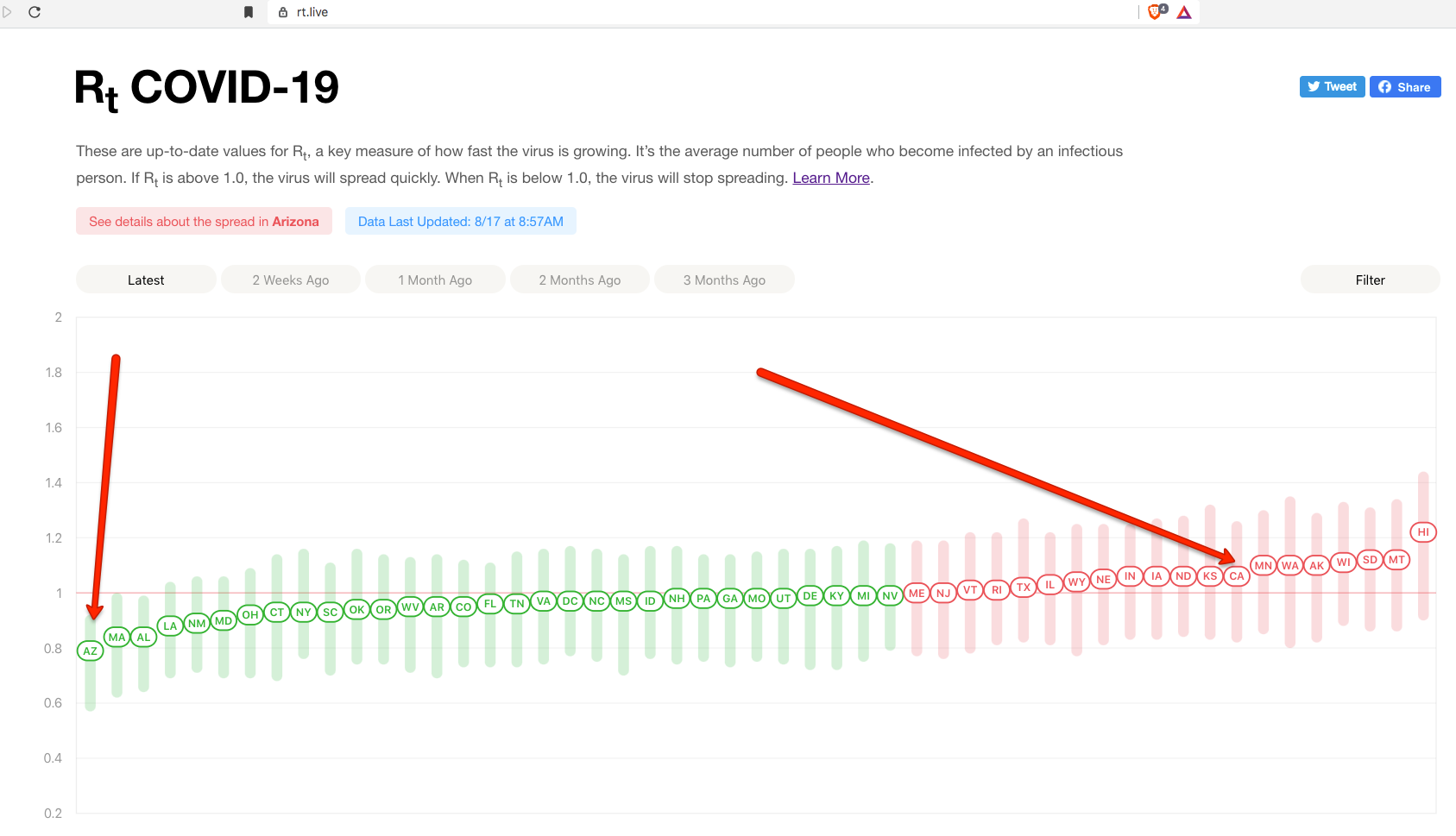Click the rt.live address bar
This screenshot has width=1456, height=836.
[x=690, y=12]
